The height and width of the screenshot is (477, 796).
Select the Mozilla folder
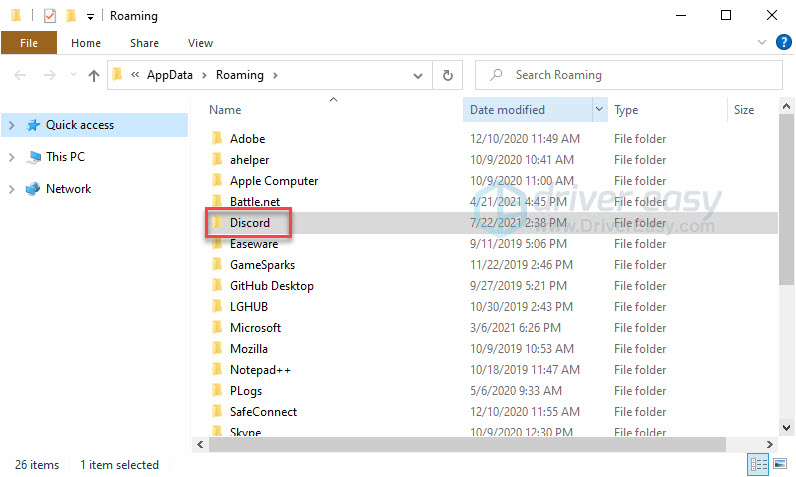tap(248, 349)
